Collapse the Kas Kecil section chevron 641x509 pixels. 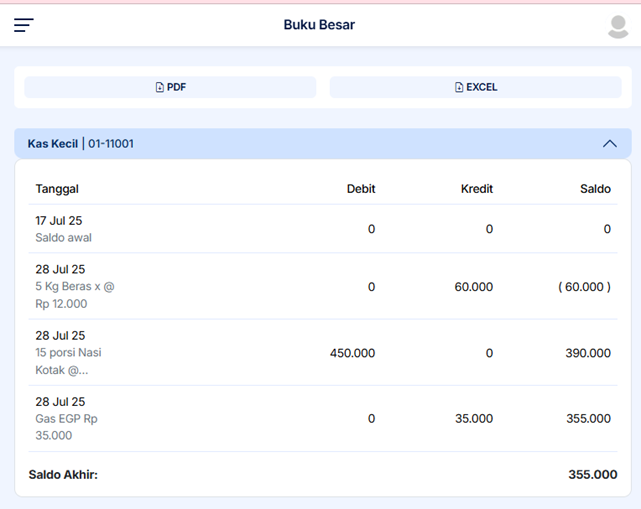pyautogui.click(x=610, y=144)
